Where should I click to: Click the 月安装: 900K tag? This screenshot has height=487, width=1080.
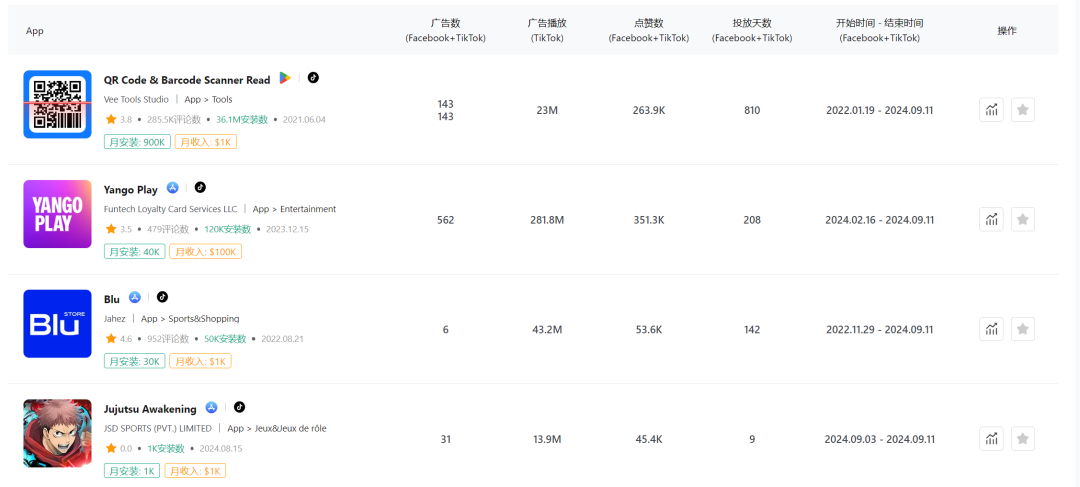(x=136, y=142)
